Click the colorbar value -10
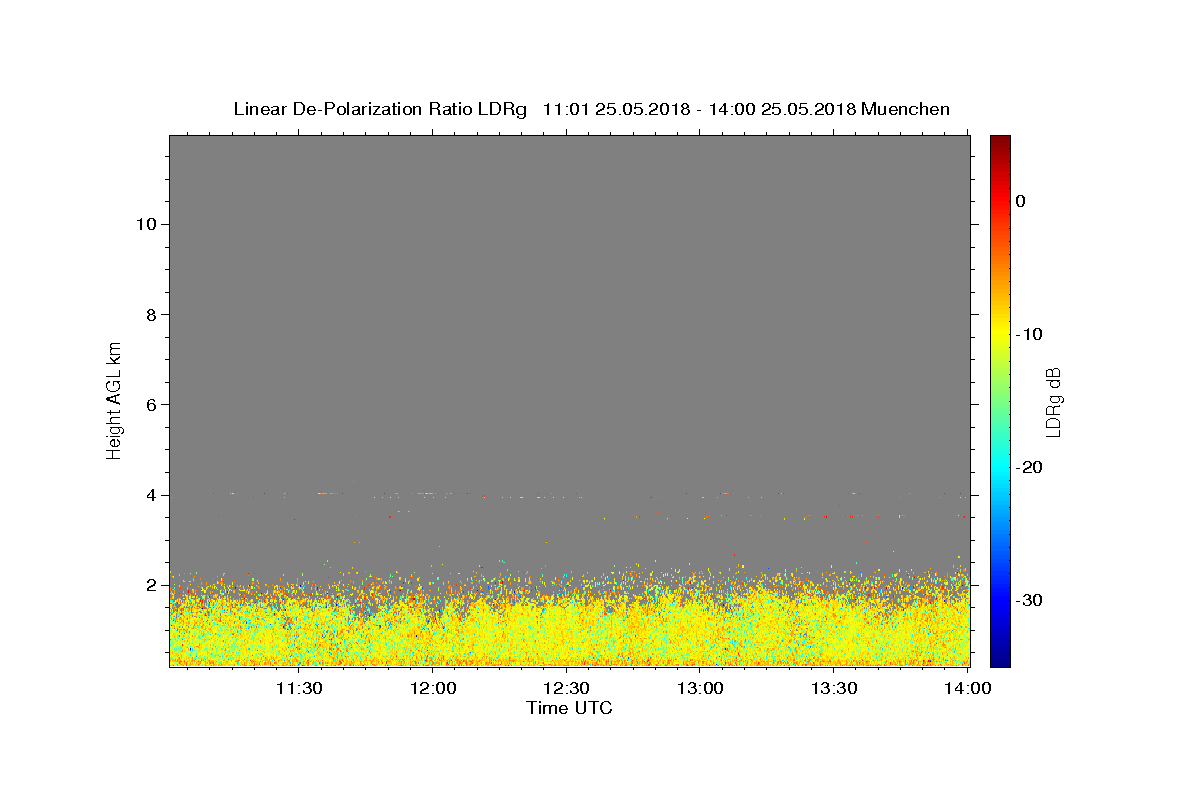1200x800 pixels. [x=1030, y=334]
